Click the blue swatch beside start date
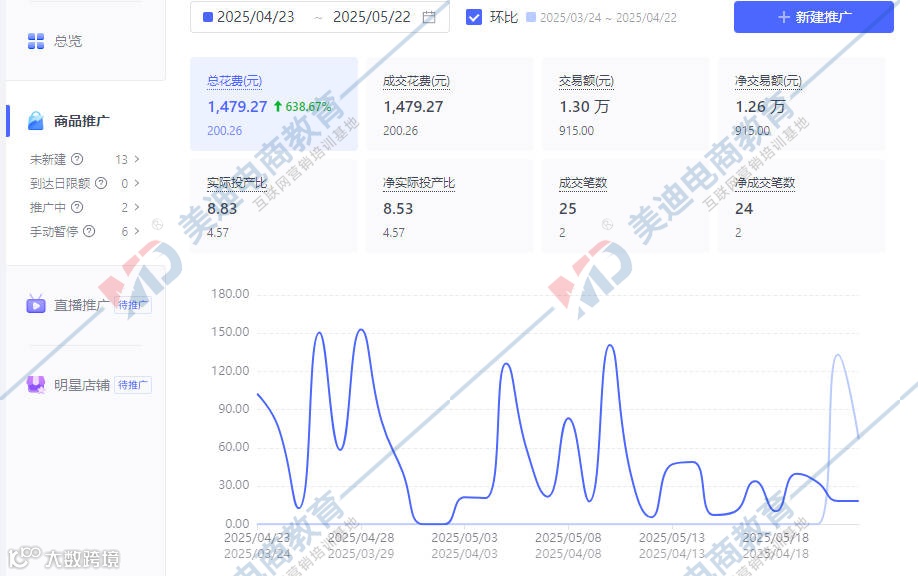 [207, 17]
